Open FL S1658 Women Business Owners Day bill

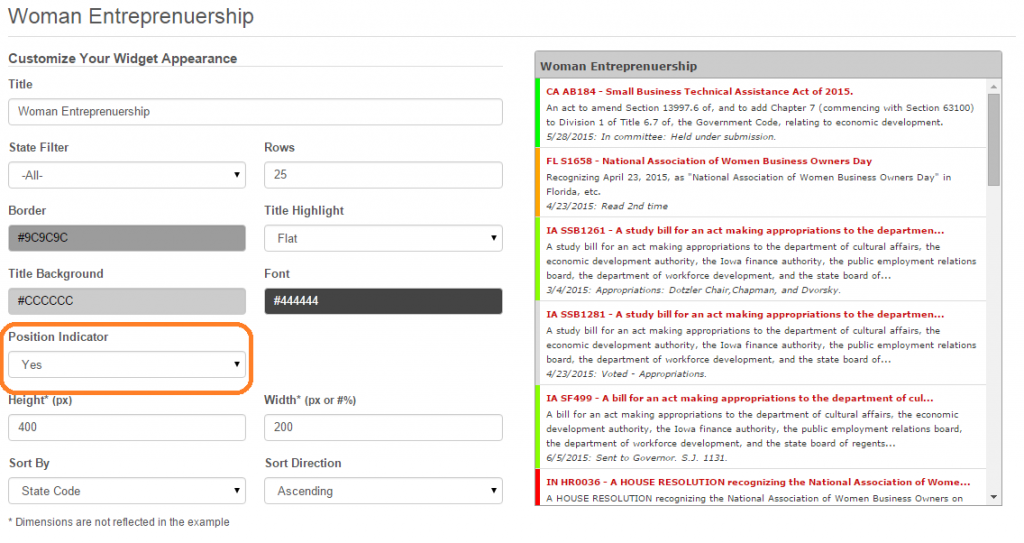tap(708, 161)
